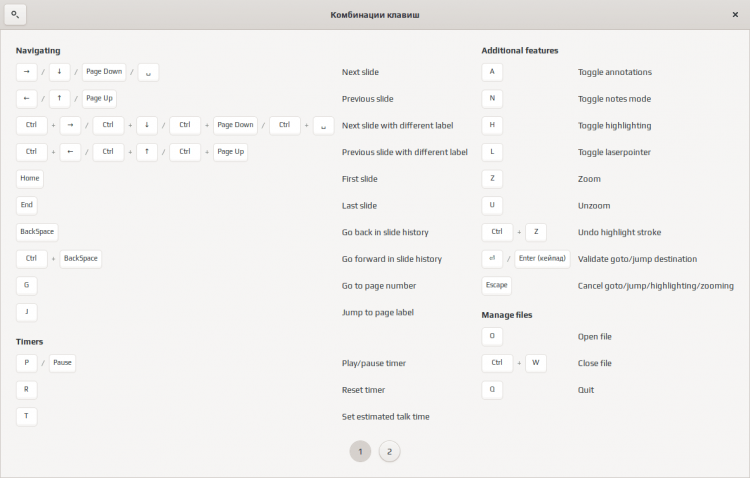The image size is (750, 478).
Task: Click the Home key icon
Action: coord(30,178)
